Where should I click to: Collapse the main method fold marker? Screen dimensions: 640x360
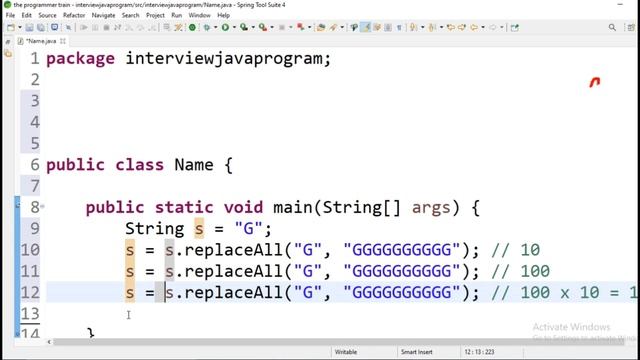[42, 207]
